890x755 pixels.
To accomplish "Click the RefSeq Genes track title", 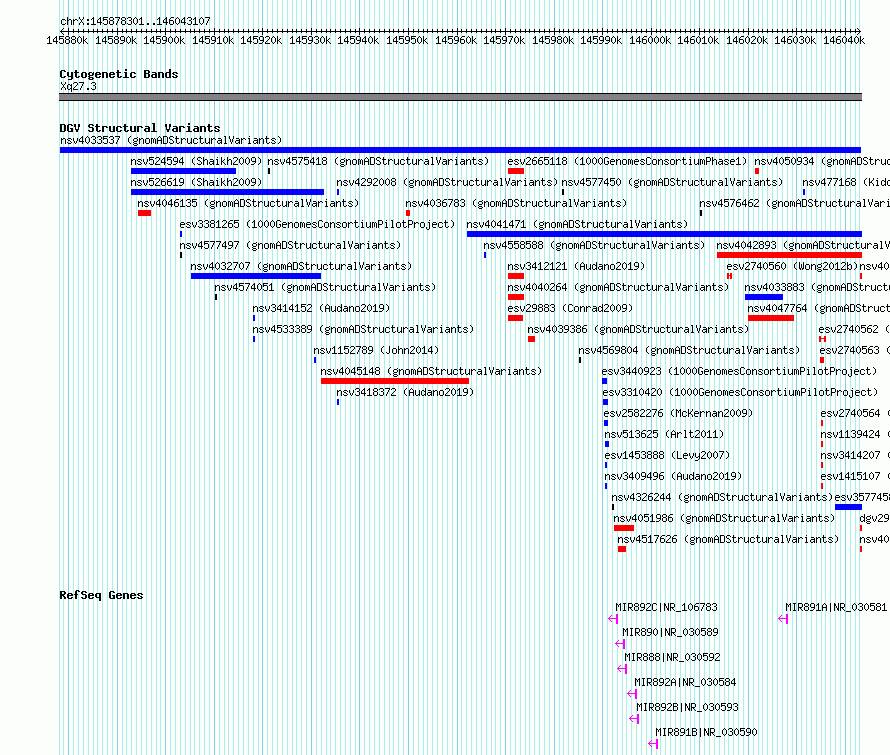I will (x=101, y=595).
